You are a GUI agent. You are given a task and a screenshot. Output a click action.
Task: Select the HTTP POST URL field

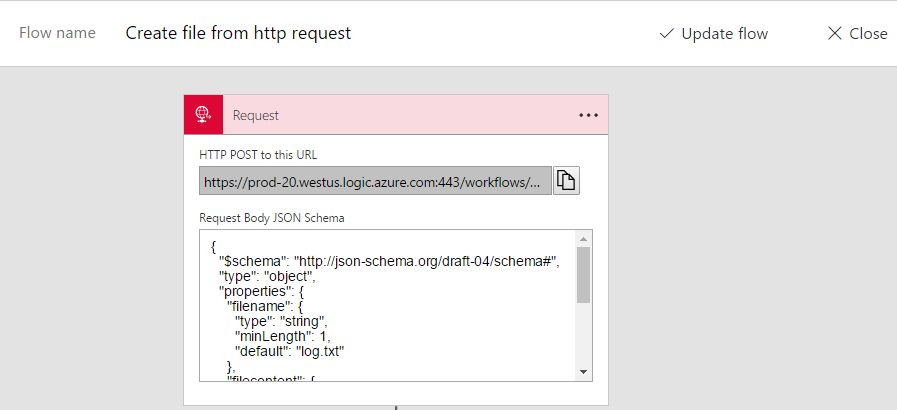coord(375,181)
